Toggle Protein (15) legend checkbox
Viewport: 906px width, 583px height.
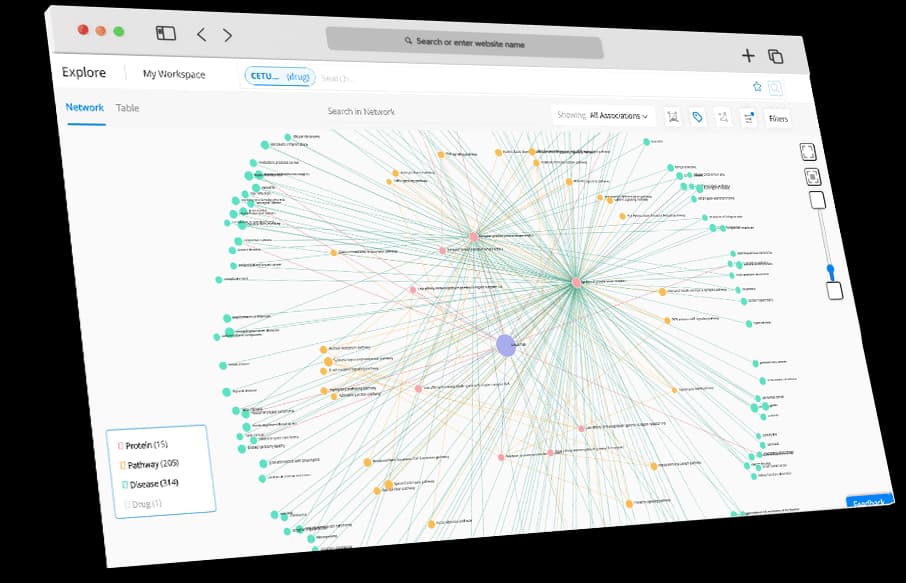tap(121, 445)
